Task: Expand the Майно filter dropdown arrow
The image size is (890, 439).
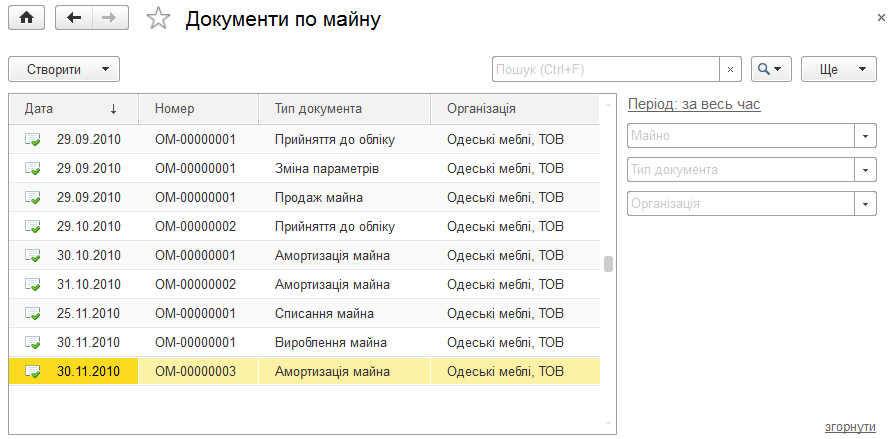Action: pos(866,136)
